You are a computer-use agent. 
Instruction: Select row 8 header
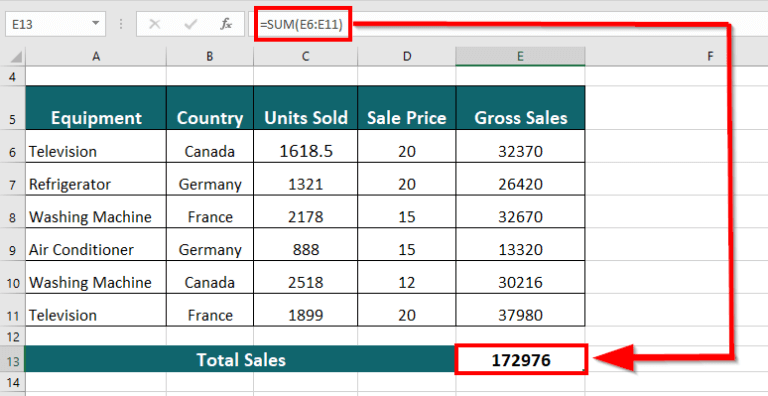pyautogui.click(x=12, y=212)
